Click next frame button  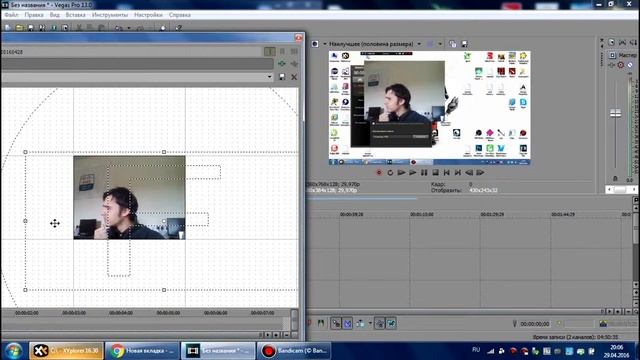click(480, 173)
